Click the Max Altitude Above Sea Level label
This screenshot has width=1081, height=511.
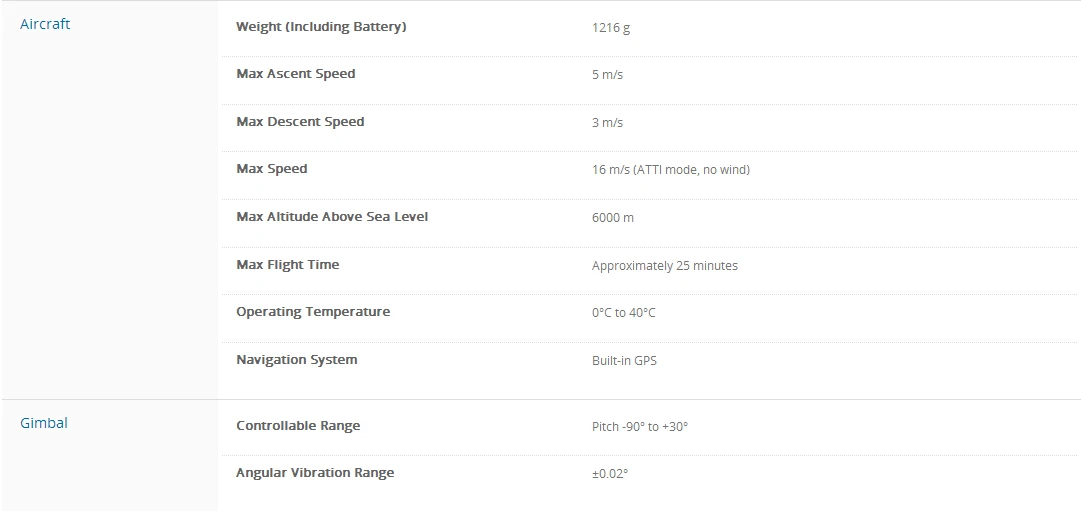click(332, 217)
